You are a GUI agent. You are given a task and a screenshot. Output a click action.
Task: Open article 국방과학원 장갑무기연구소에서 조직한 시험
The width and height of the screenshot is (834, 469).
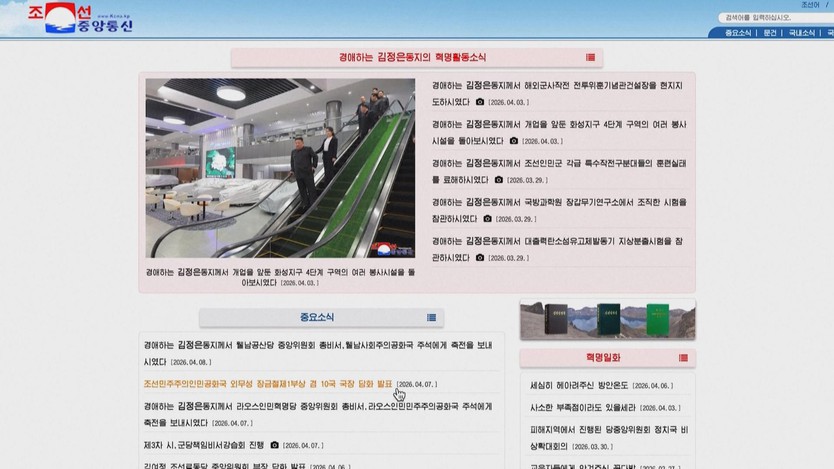click(559, 210)
